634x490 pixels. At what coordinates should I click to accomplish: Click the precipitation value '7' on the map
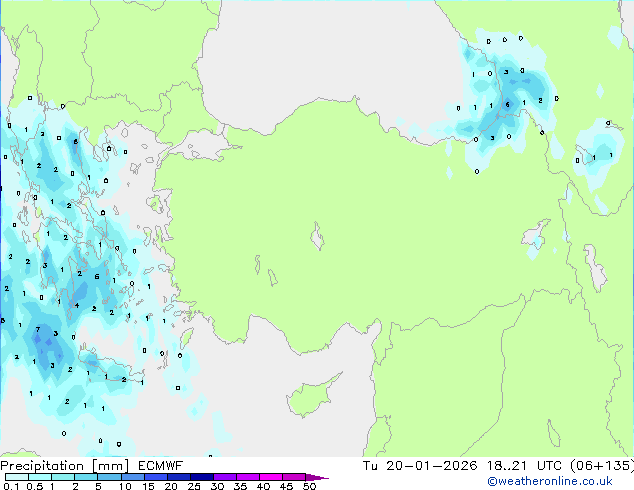click(38, 329)
